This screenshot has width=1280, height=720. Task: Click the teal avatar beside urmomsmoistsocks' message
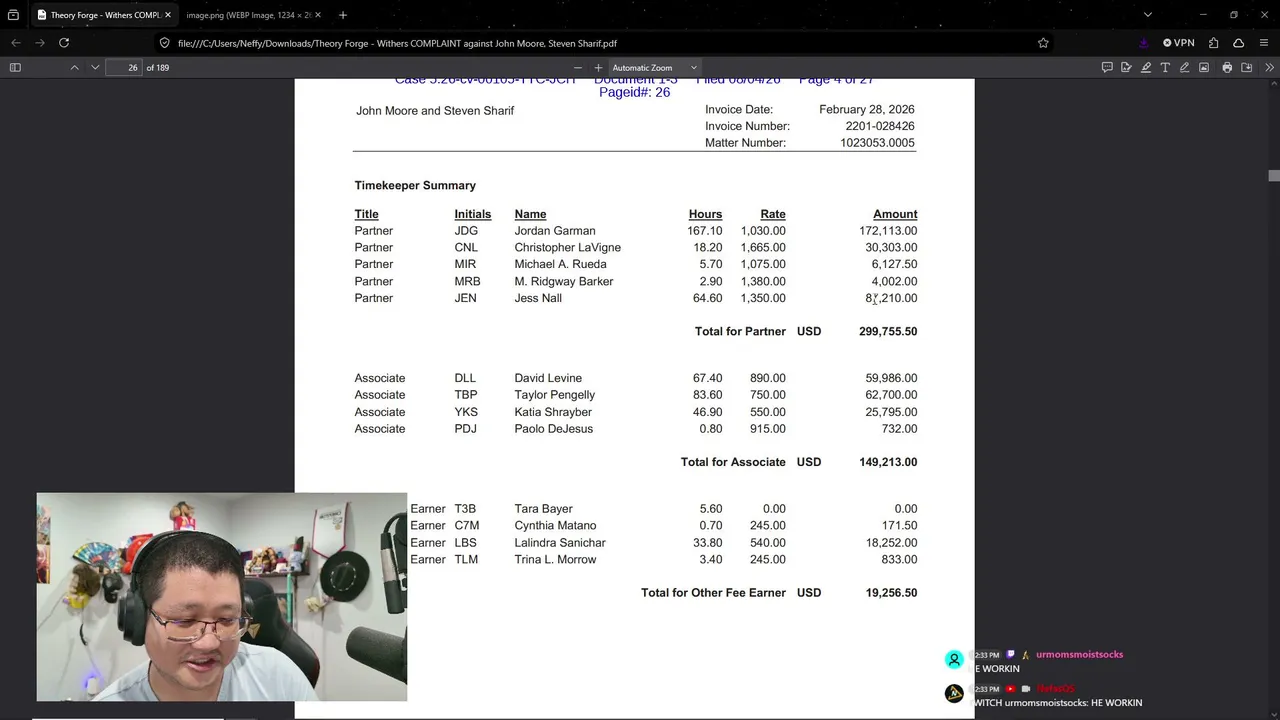pos(954,660)
